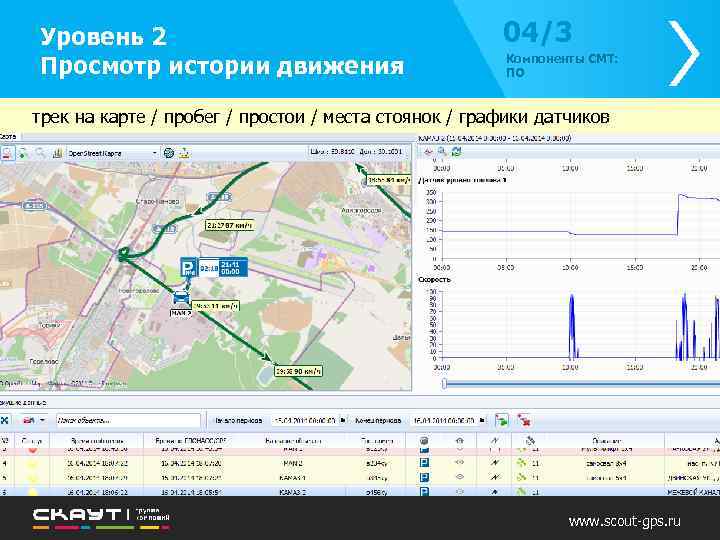This screenshot has height=540, width=720.
Task: Open the vehicle filter dropdown arrow
Action: coord(42,420)
